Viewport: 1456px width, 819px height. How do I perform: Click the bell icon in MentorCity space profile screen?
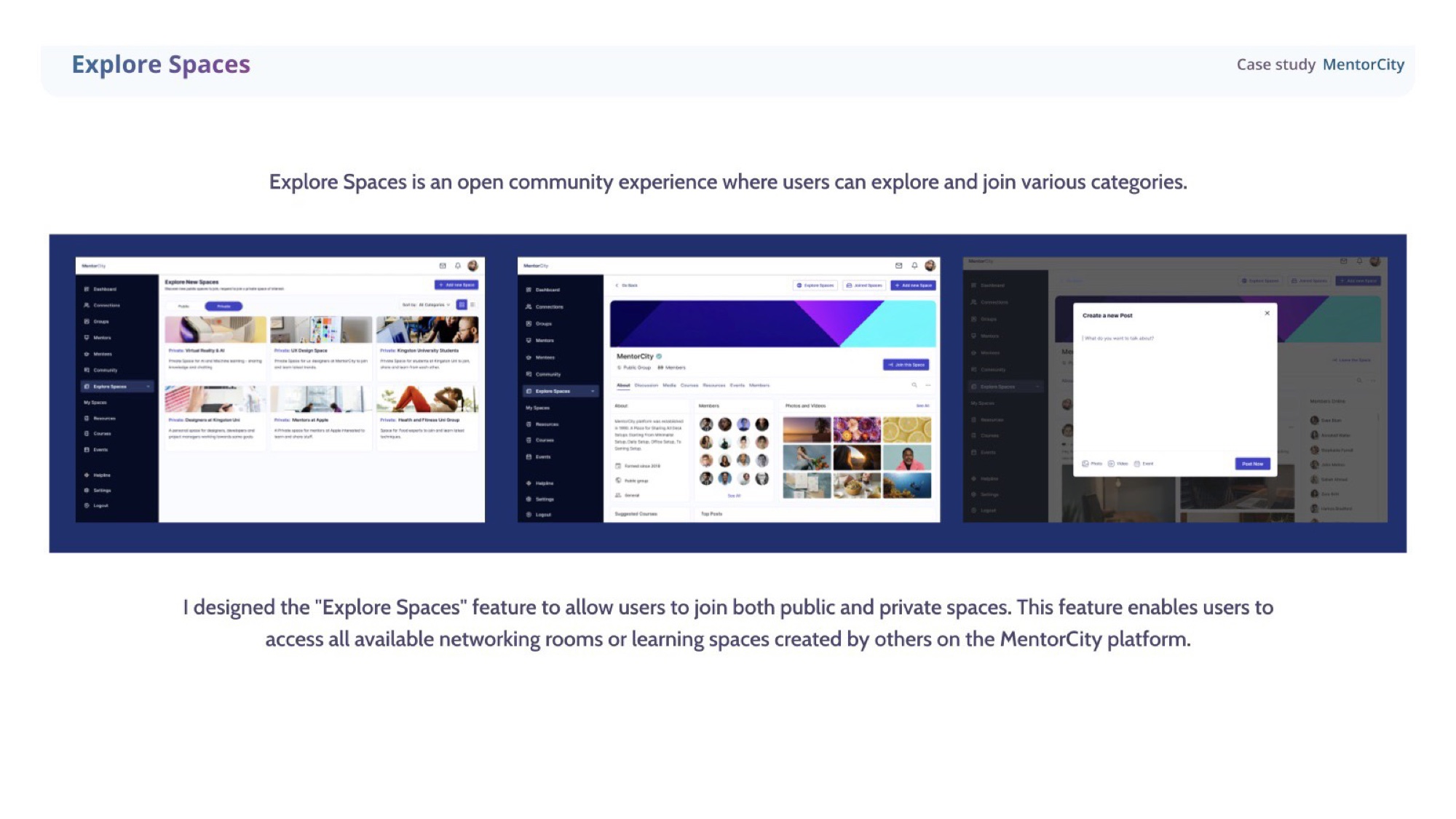(x=914, y=266)
